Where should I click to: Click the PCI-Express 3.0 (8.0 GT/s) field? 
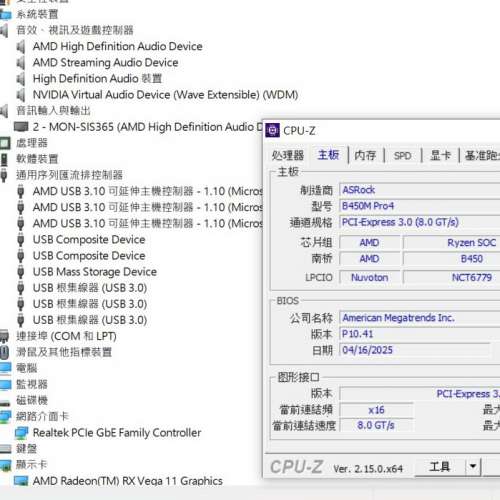point(420,222)
